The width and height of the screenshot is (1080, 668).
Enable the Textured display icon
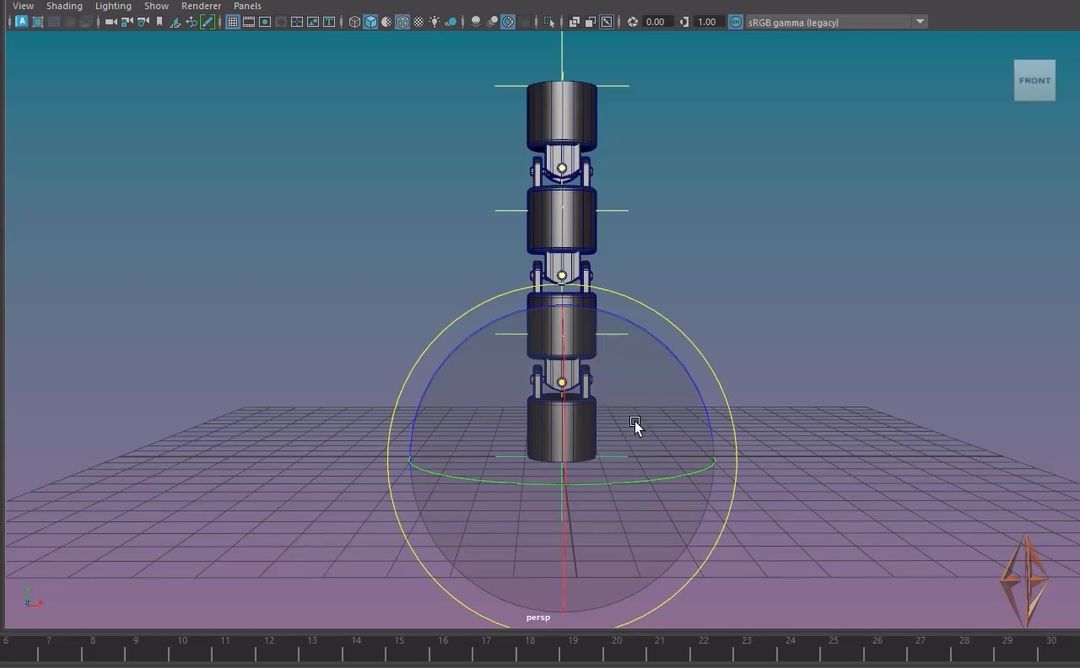[418, 22]
